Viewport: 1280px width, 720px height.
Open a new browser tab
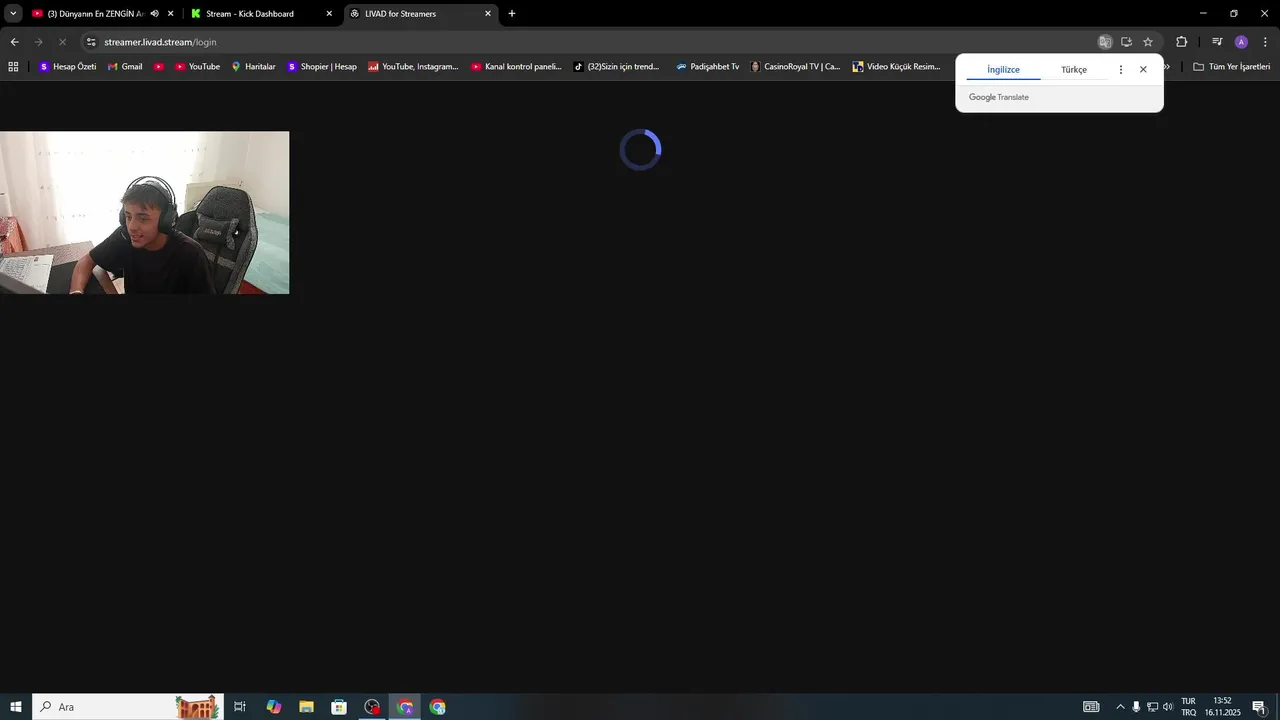point(512,14)
